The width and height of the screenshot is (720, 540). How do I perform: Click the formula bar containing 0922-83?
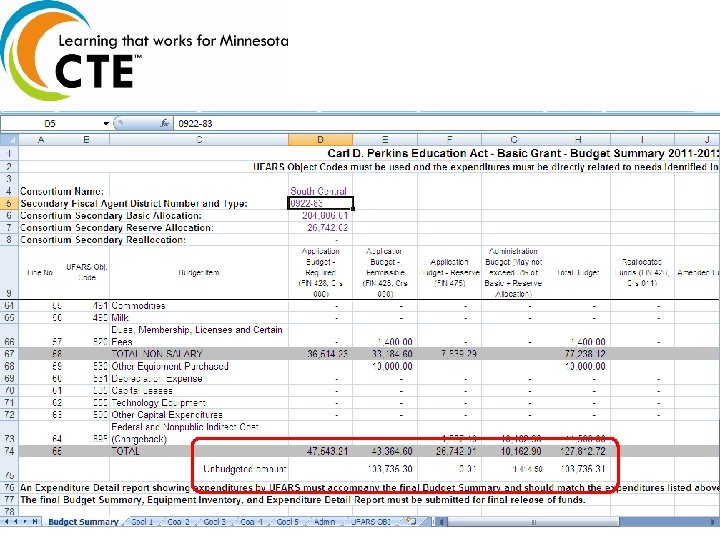[x=445, y=123]
